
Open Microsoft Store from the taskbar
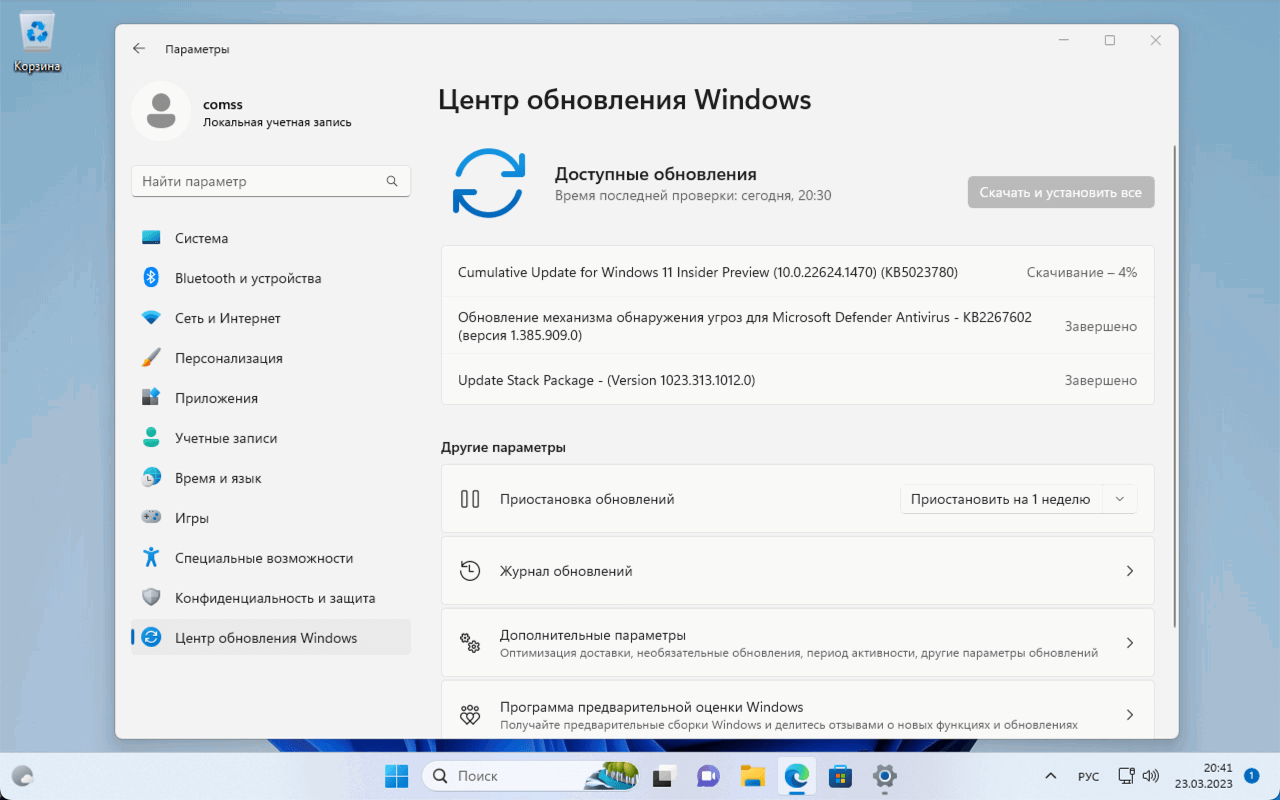point(840,776)
